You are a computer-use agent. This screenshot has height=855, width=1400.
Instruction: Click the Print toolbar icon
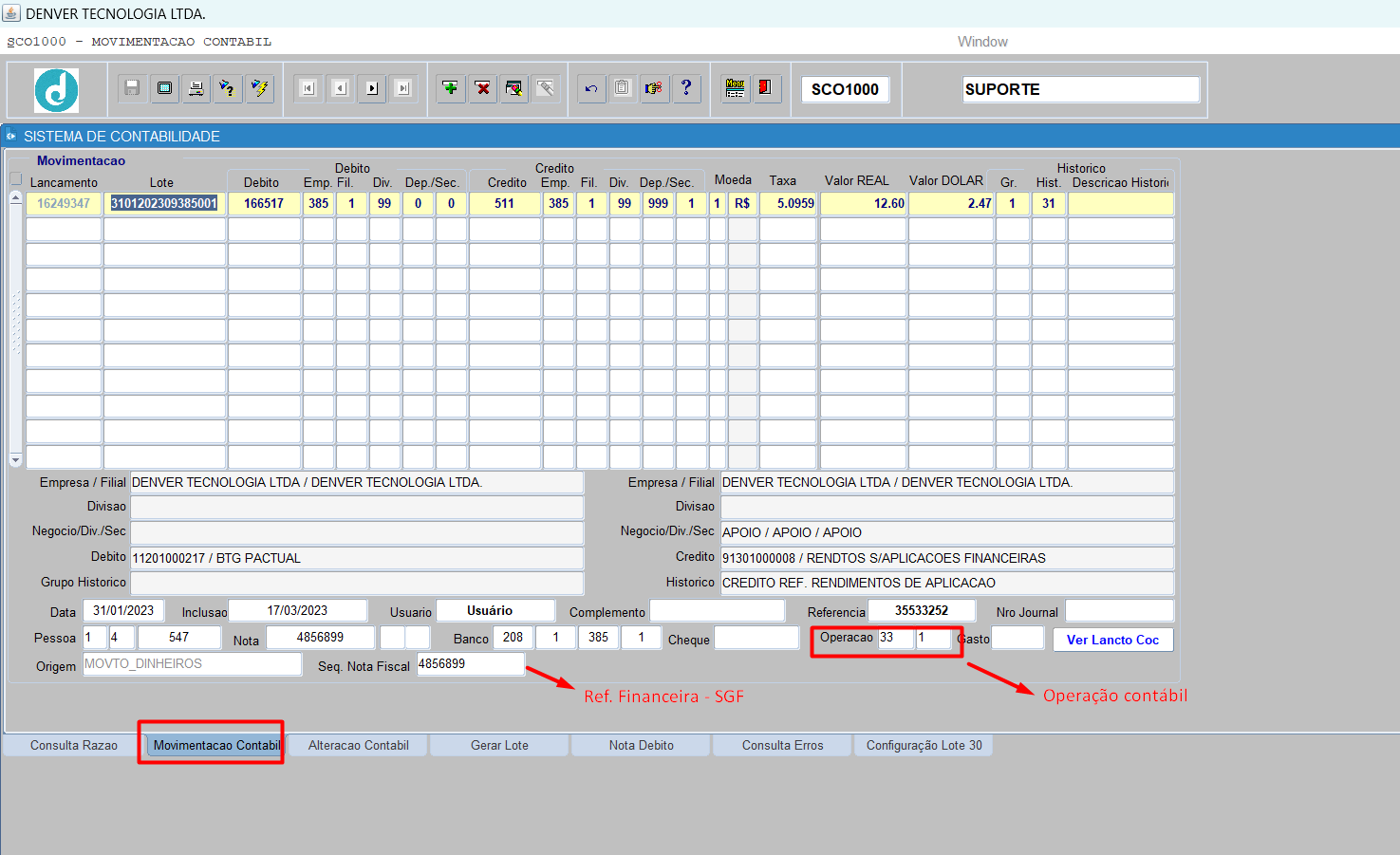pyautogui.click(x=196, y=88)
